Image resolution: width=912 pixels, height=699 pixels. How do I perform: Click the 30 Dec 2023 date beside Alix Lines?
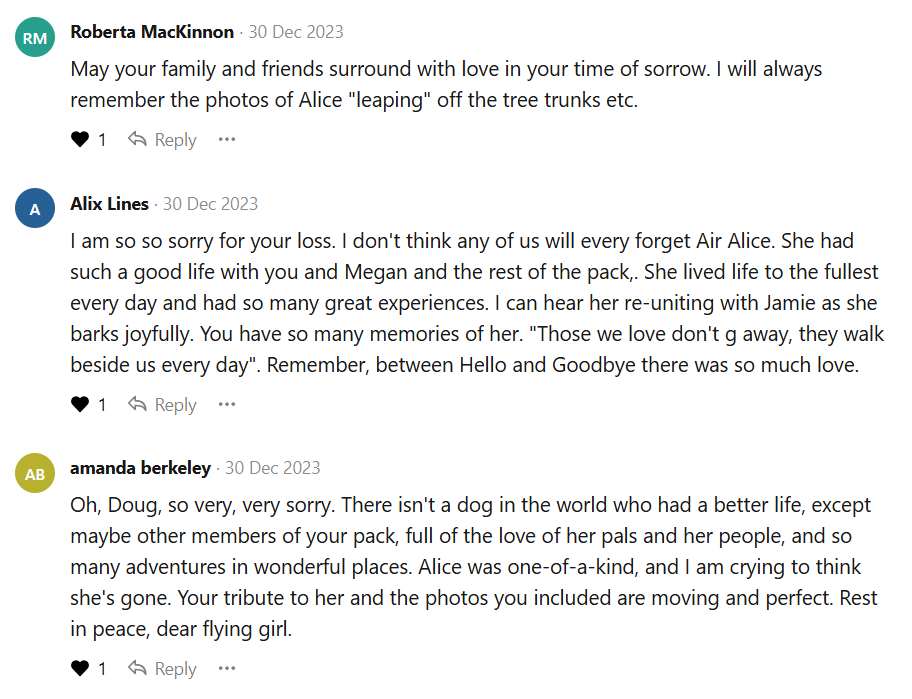pyautogui.click(x=211, y=204)
